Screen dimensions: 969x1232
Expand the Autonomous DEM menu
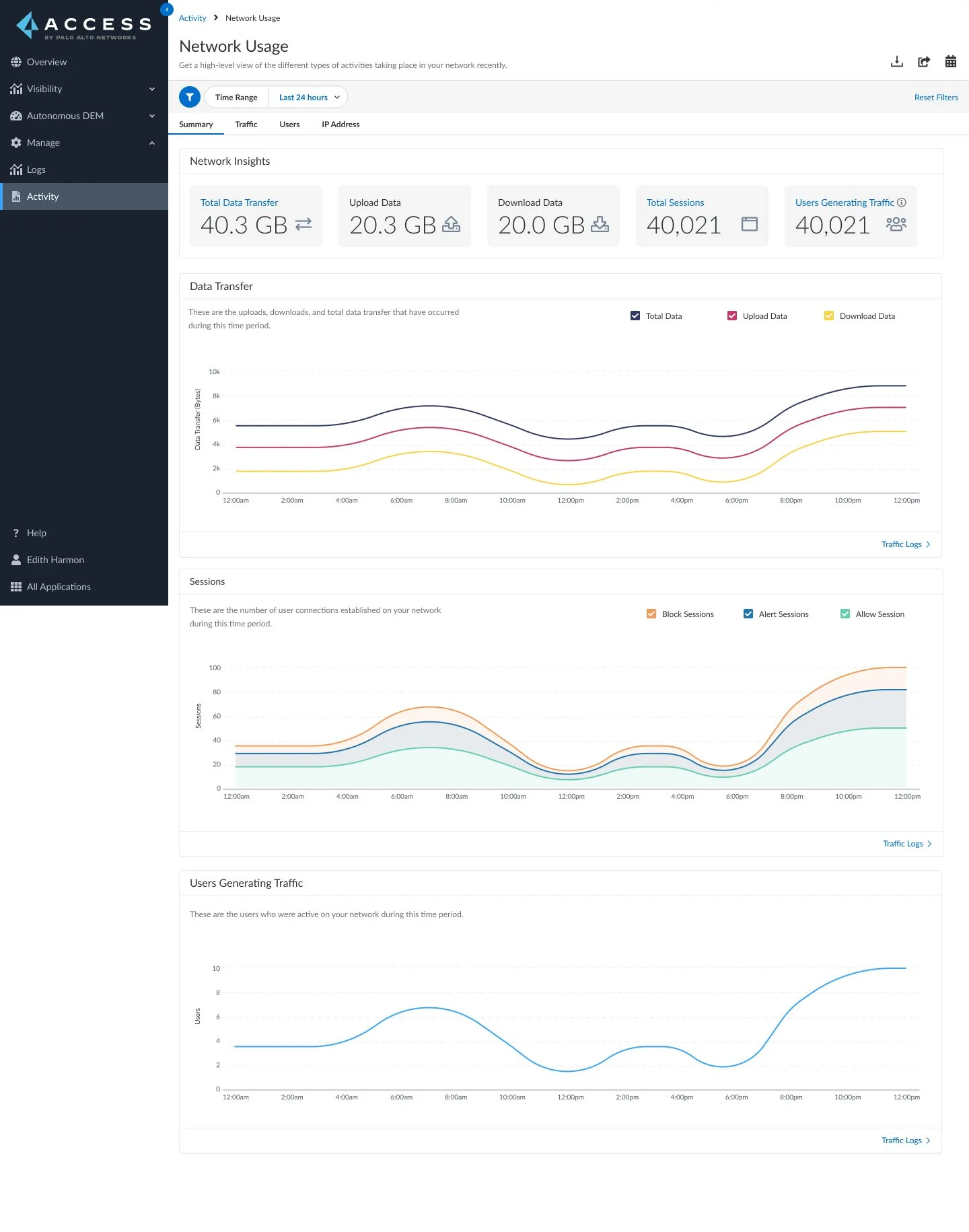84,116
